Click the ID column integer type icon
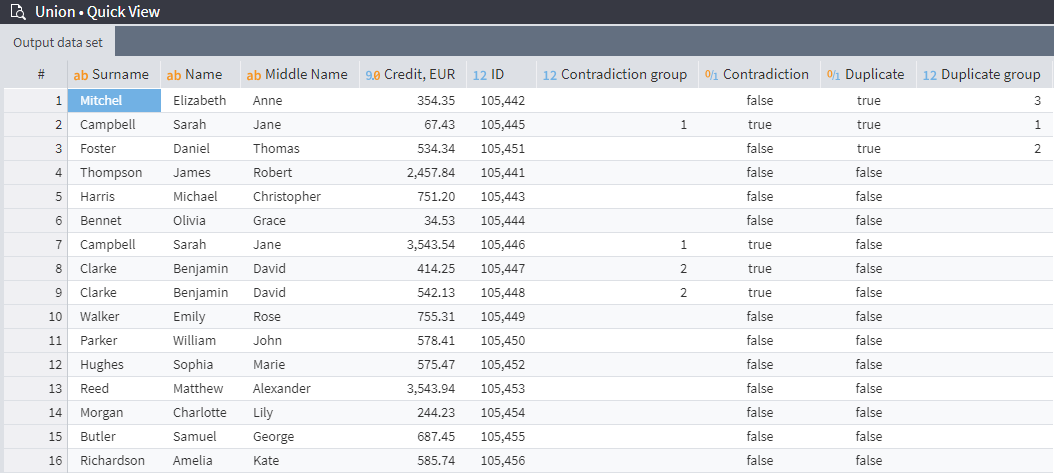This screenshot has width=1054, height=473. (x=479, y=75)
